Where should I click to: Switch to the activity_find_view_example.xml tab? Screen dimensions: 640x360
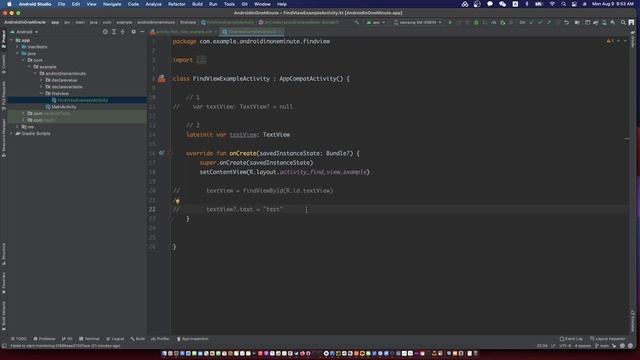click(x=183, y=32)
